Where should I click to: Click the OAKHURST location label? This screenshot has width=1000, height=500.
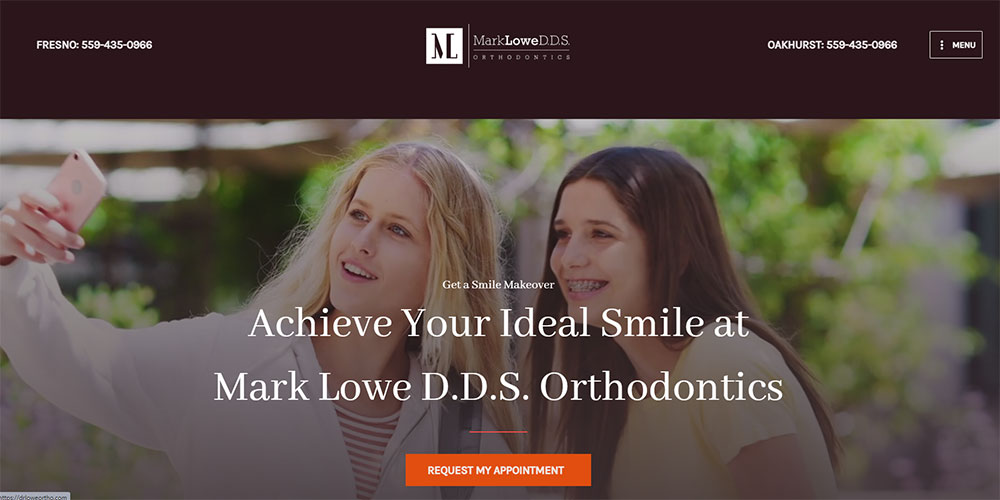(x=795, y=45)
